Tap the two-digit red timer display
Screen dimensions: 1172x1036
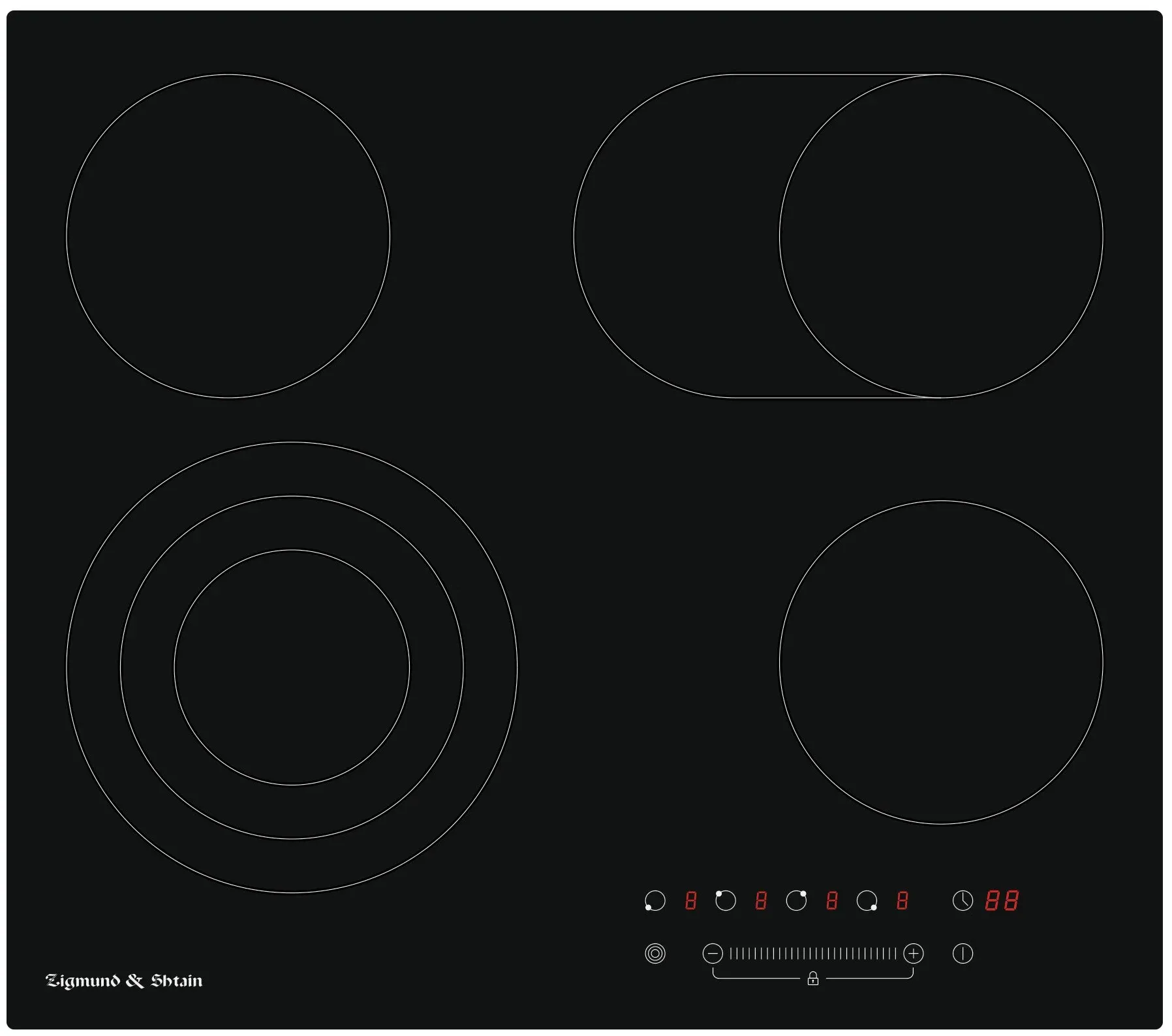coord(1002,901)
